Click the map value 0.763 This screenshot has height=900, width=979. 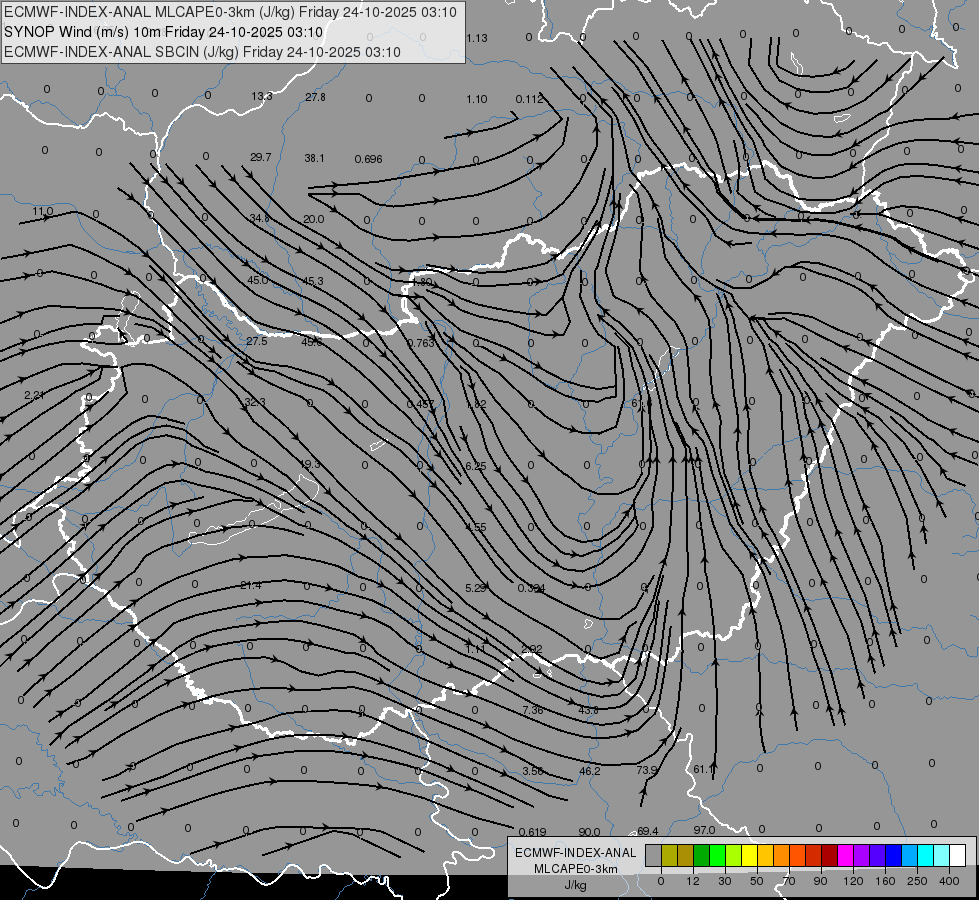point(420,343)
